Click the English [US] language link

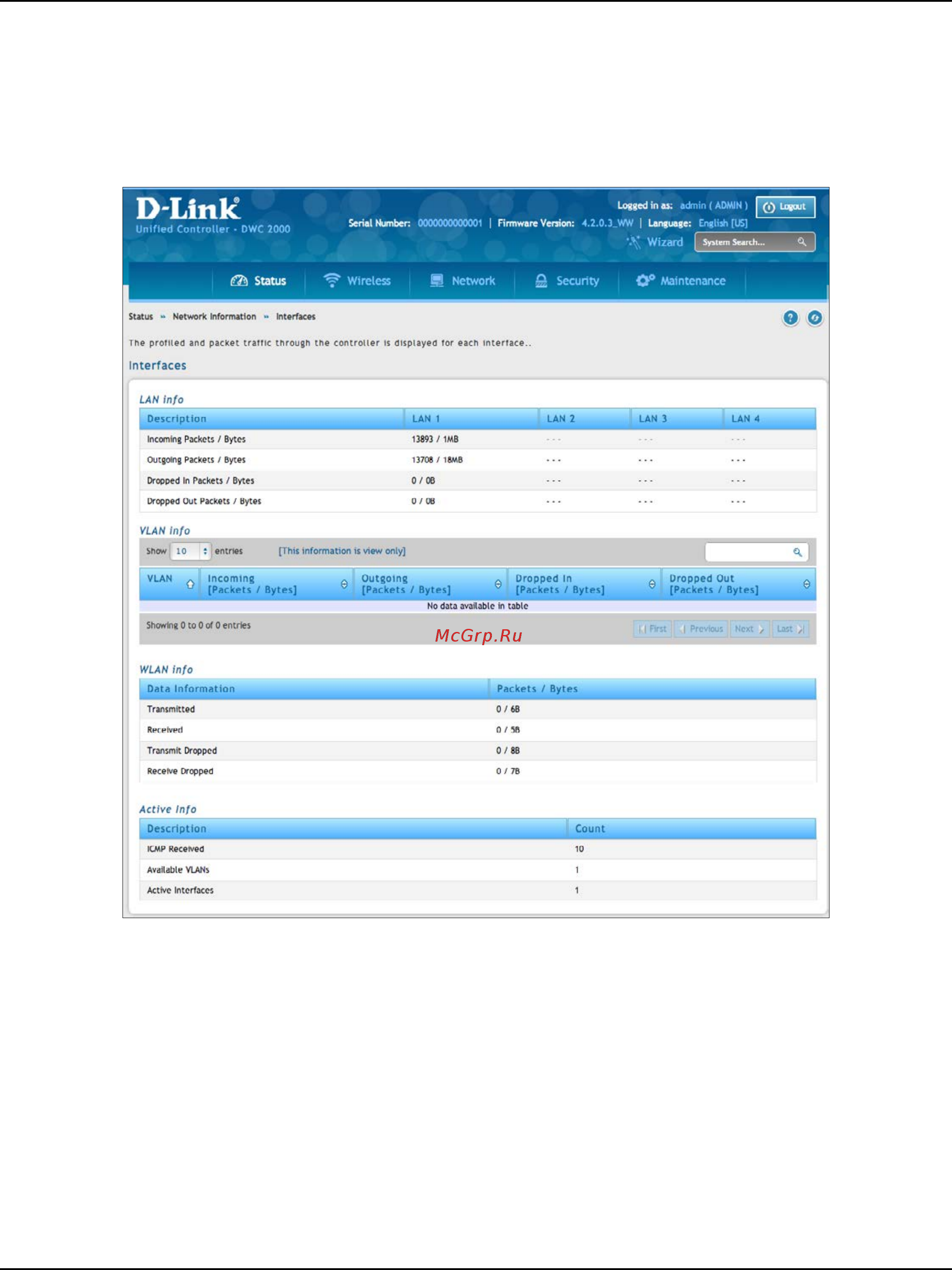click(723, 223)
